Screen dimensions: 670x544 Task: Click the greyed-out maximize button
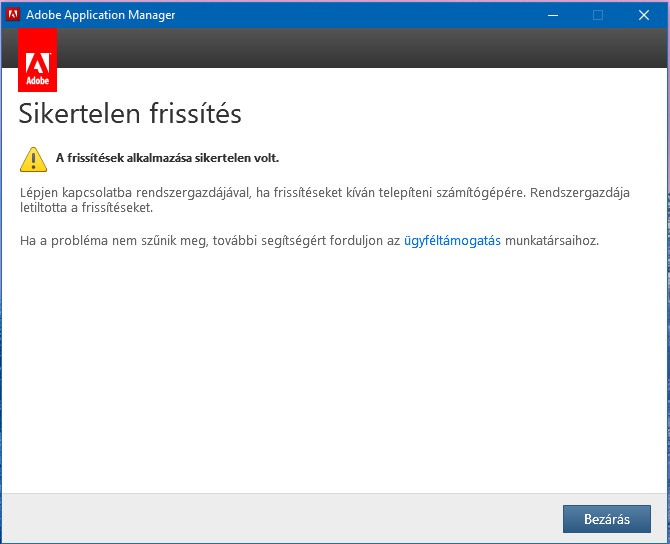(x=598, y=14)
